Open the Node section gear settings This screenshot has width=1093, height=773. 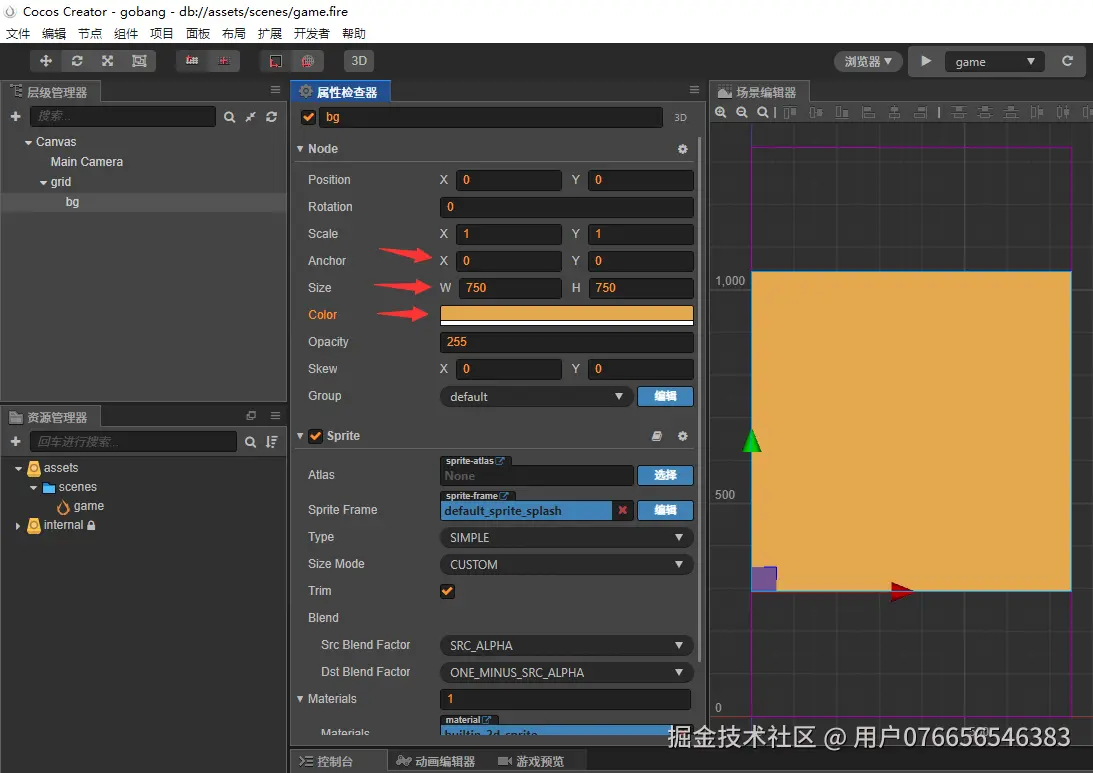click(x=682, y=149)
